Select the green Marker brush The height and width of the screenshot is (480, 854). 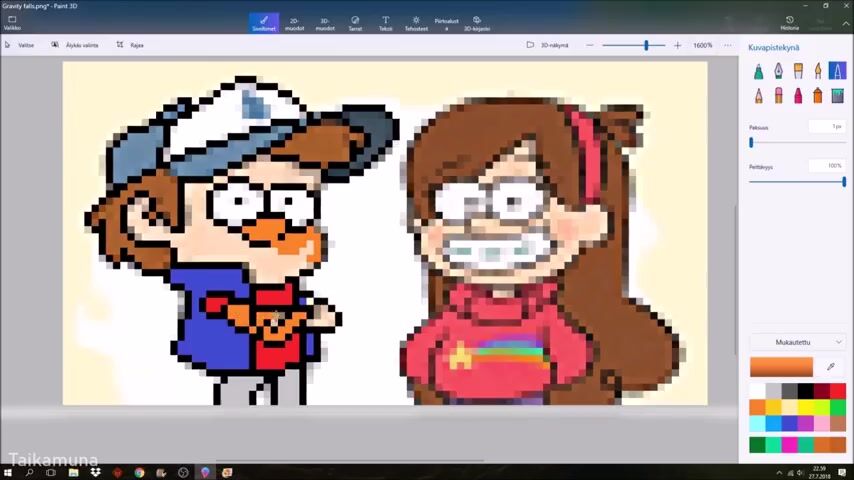click(759, 71)
